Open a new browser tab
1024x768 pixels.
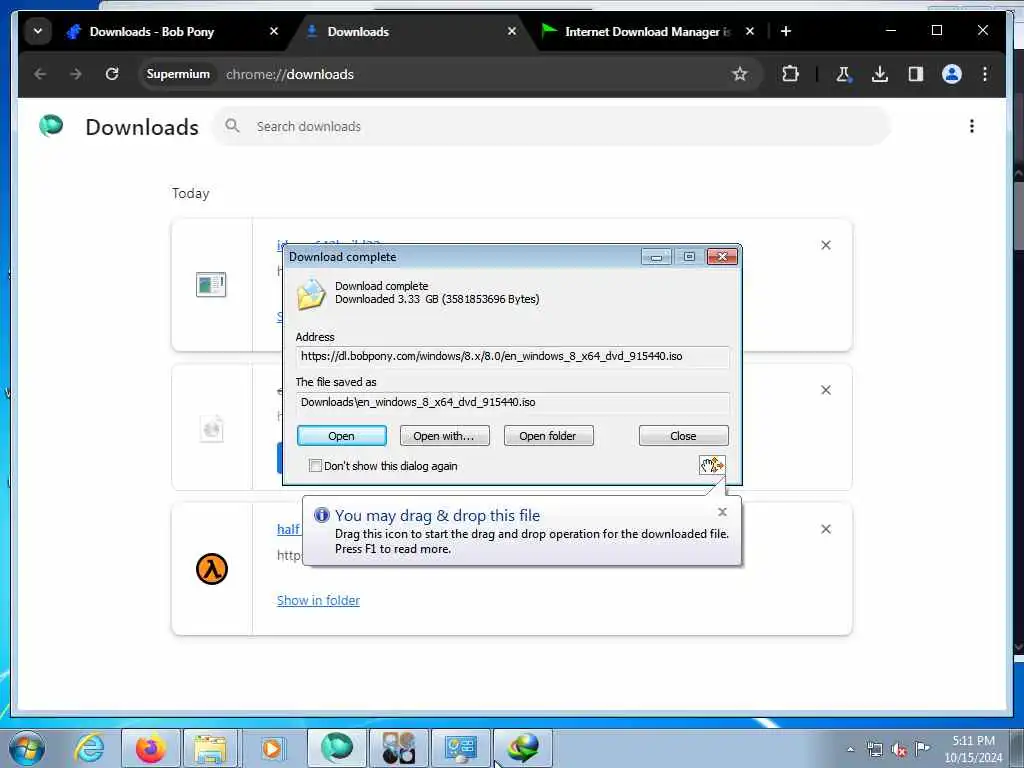[x=786, y=31]
